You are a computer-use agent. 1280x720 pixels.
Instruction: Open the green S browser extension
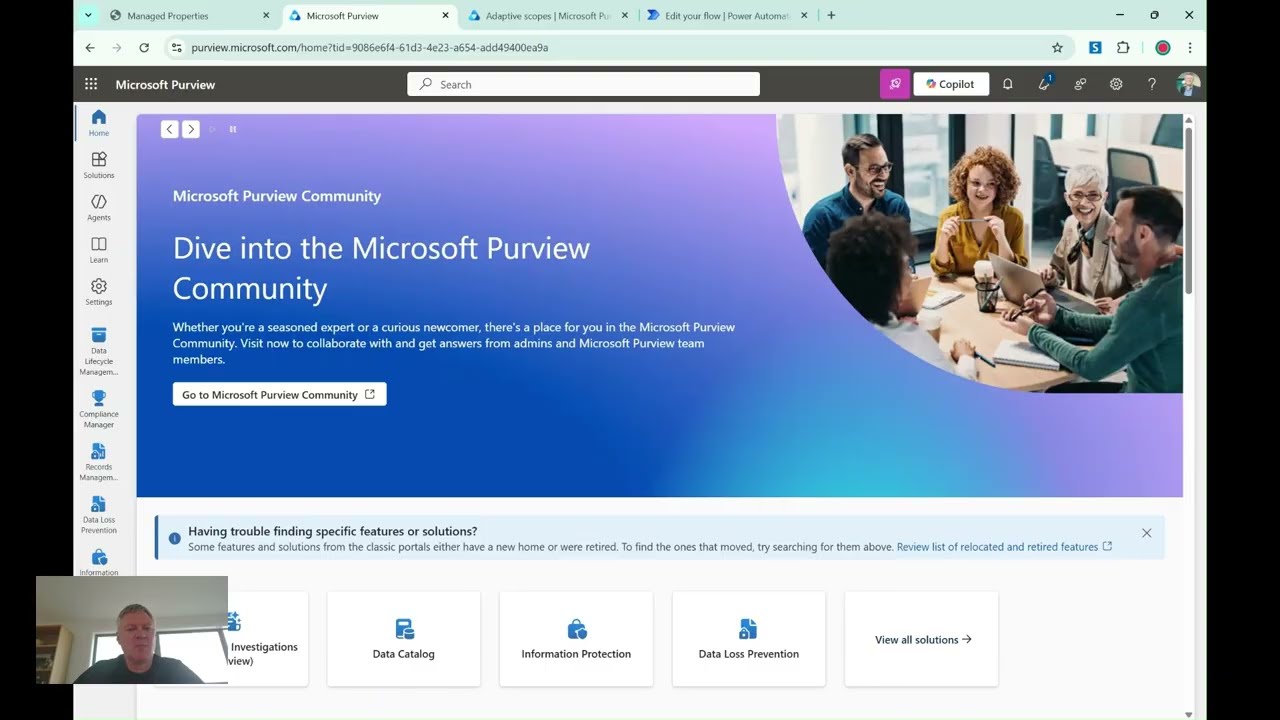coord(1096,47)
